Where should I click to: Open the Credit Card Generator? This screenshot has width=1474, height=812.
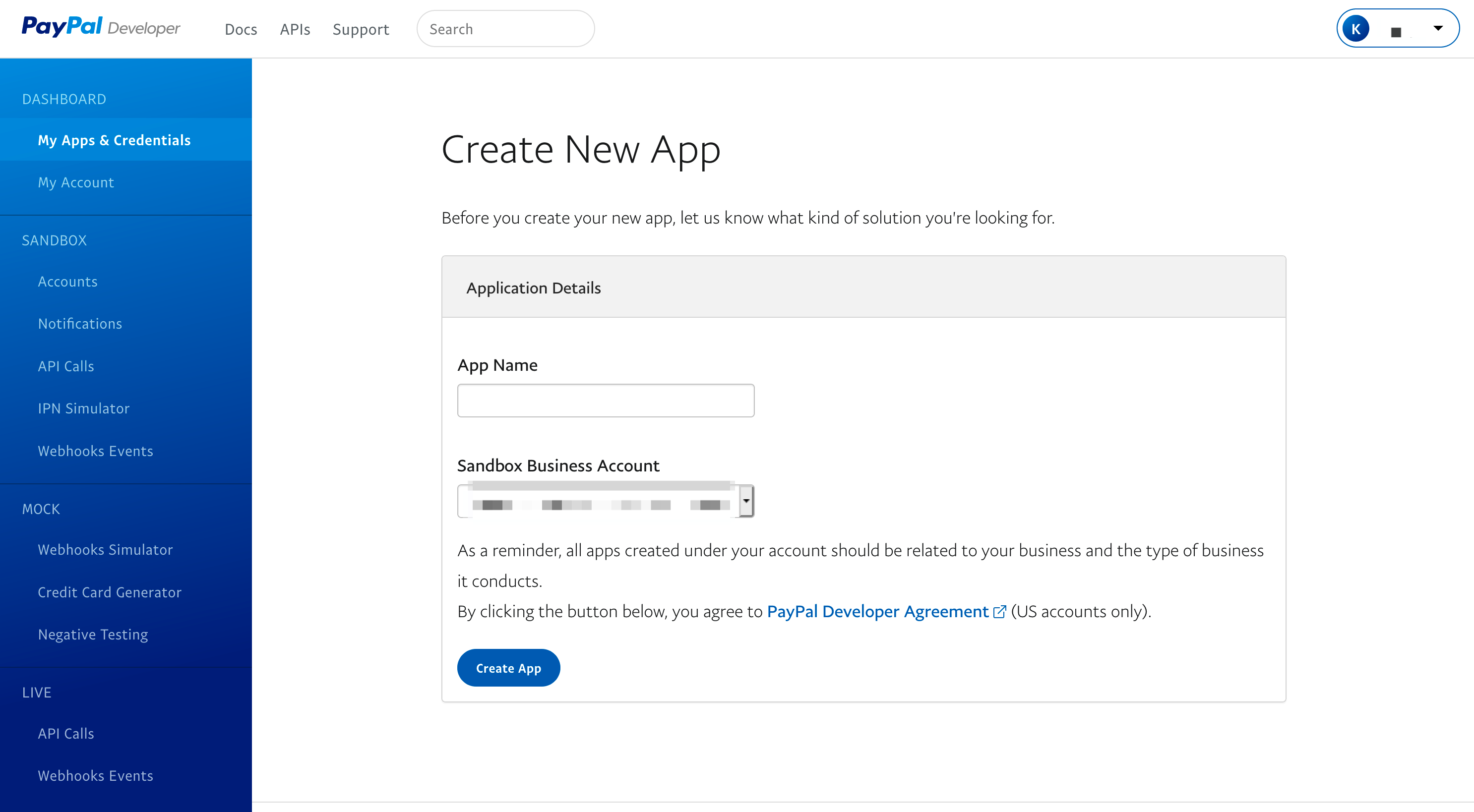click(x=110, y=592)
